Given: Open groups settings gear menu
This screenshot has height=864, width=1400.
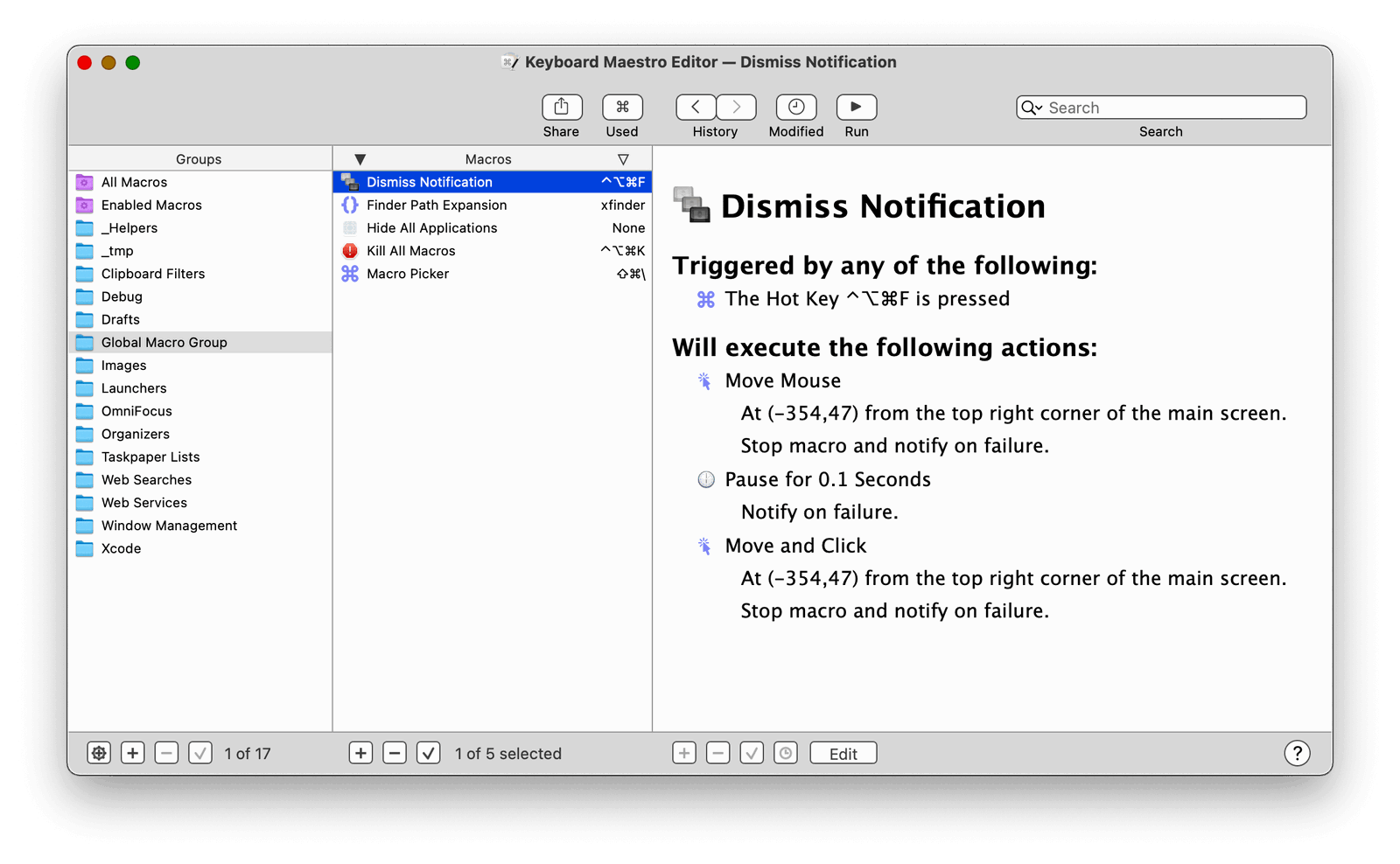Looking at the screenshot, I should [99, 753].
